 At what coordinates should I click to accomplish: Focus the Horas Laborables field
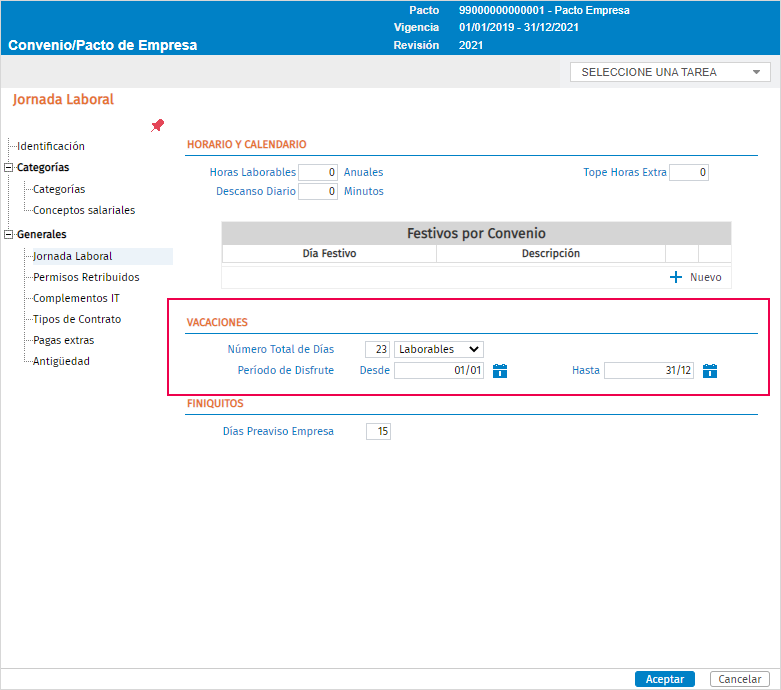pos(318,172)
